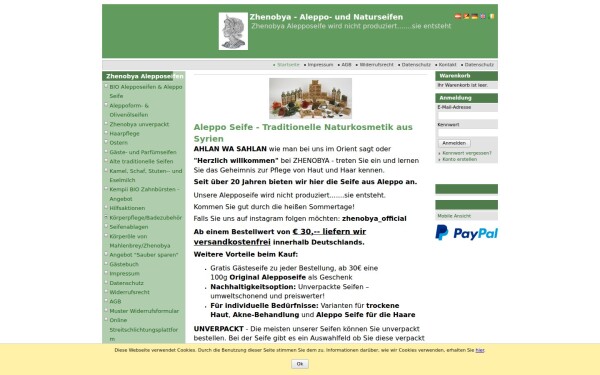This screenshot has height=375, width=600.
Task: Go to the Startseite menu item
Action: tap(288, 65)
